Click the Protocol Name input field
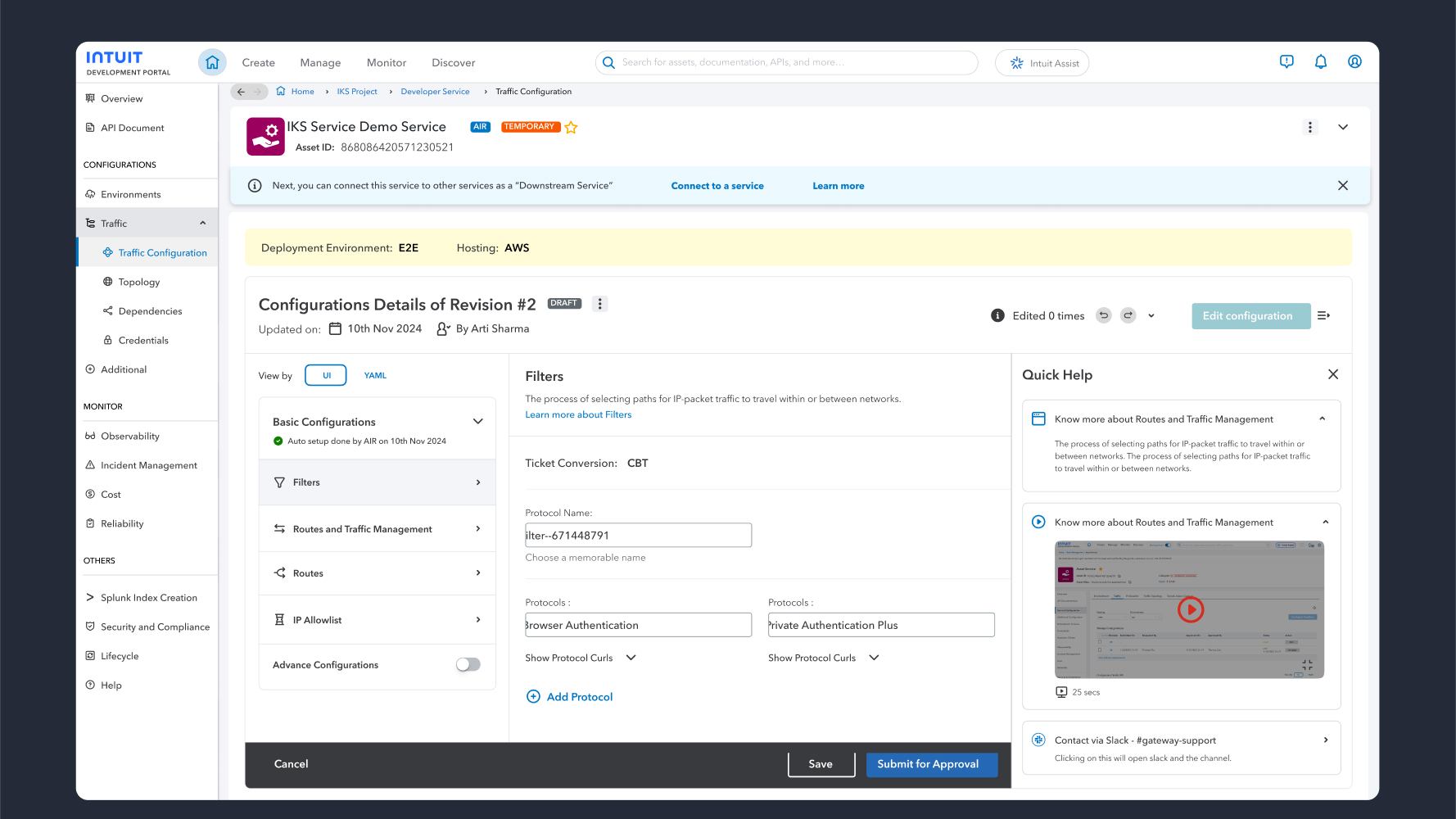Screen dimensions: 1456x819 (638, 536)
